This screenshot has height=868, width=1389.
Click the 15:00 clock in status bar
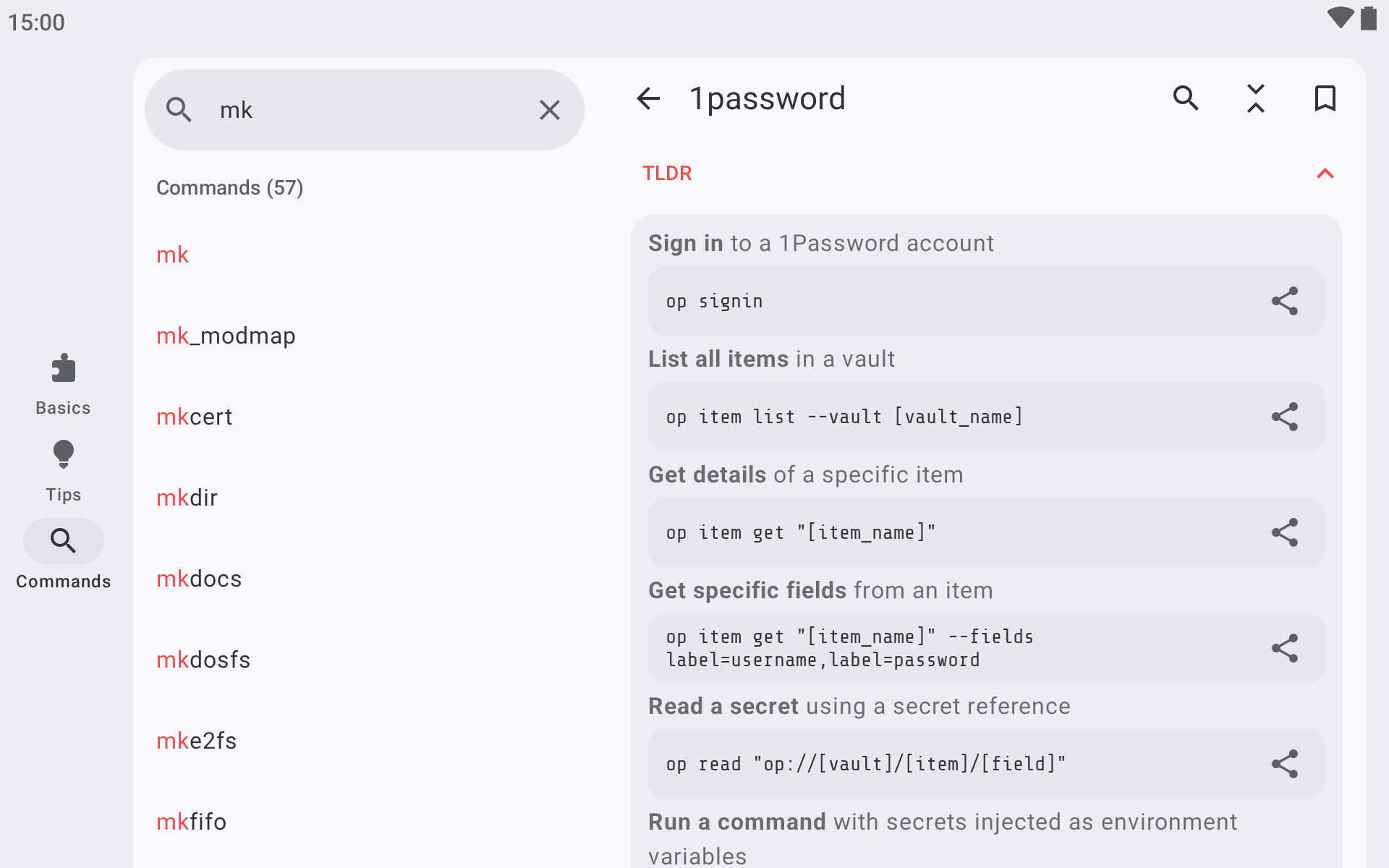pos(36,22)
